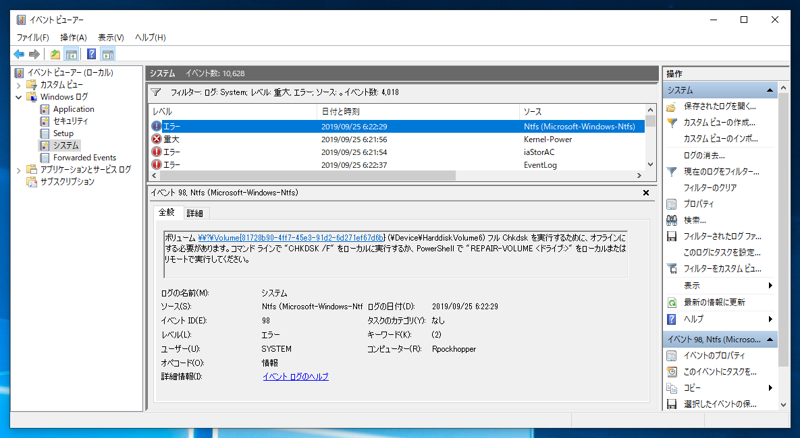
Task: Open 操作(A) menu
Action: pyautogui.click(x=73, y=37)
